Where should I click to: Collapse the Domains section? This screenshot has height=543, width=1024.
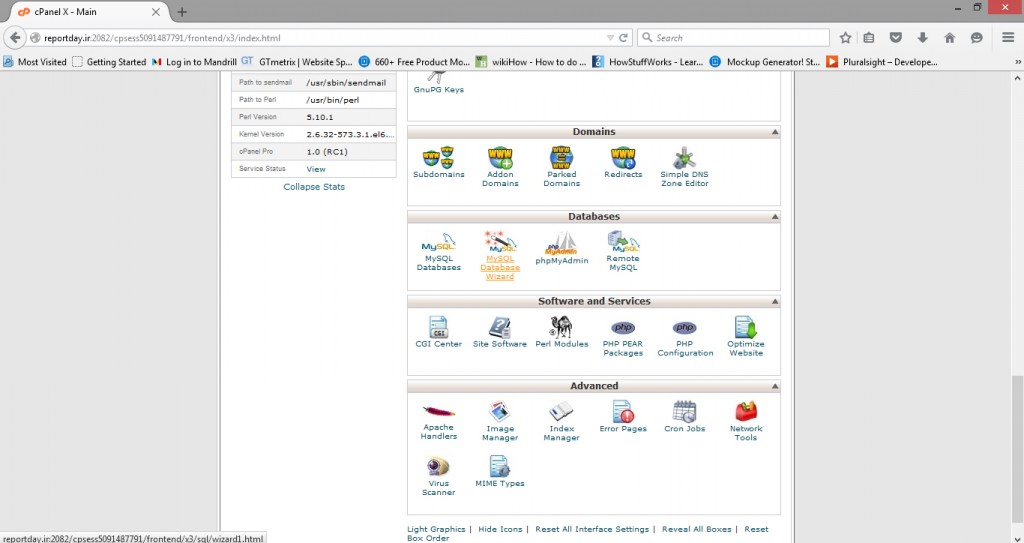(774, 132)
